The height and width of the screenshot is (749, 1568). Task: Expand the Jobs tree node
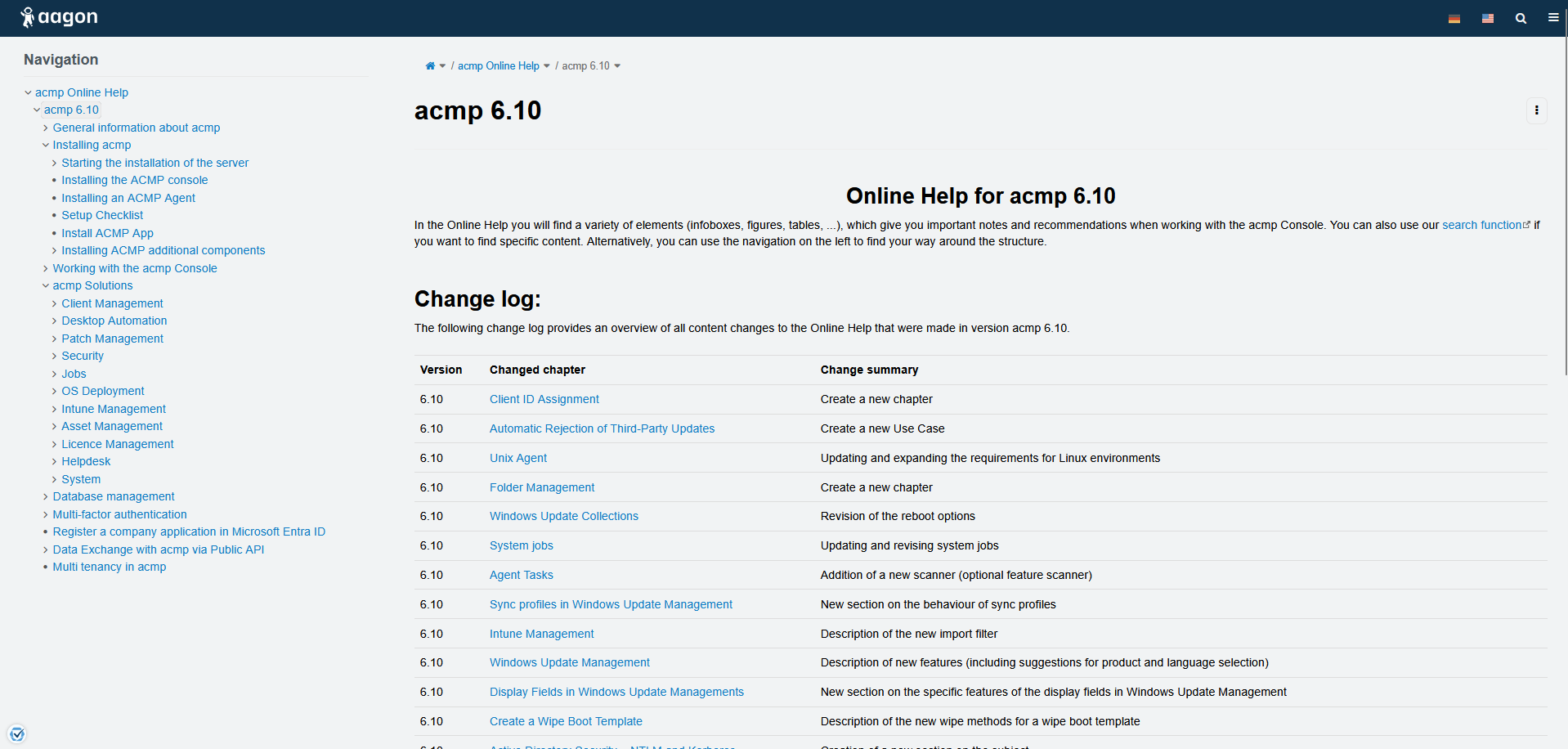coord(55,374)
